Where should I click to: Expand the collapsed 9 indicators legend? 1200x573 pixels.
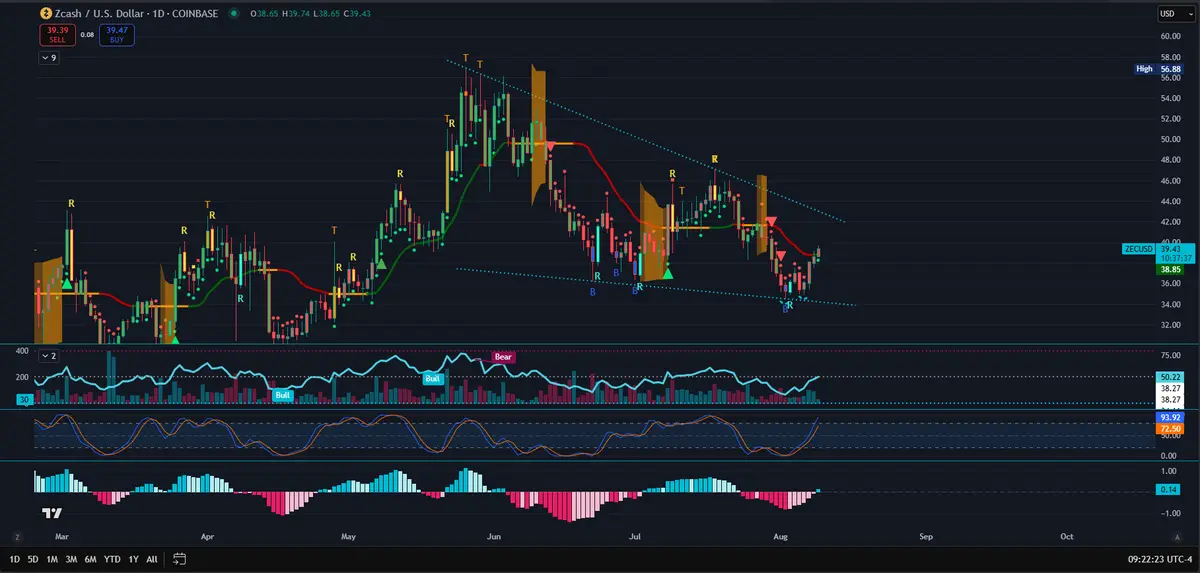click(x=48, y=58)
